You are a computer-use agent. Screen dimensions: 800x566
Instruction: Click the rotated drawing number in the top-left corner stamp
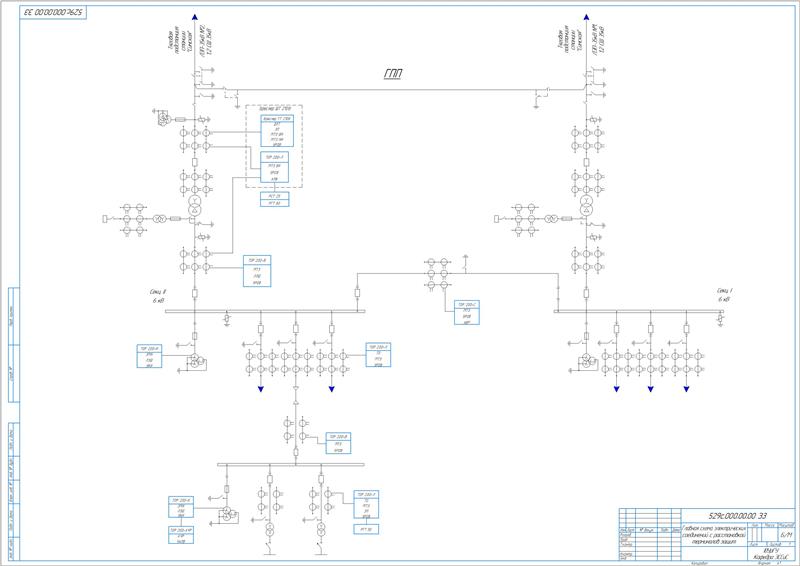point(53,12)
